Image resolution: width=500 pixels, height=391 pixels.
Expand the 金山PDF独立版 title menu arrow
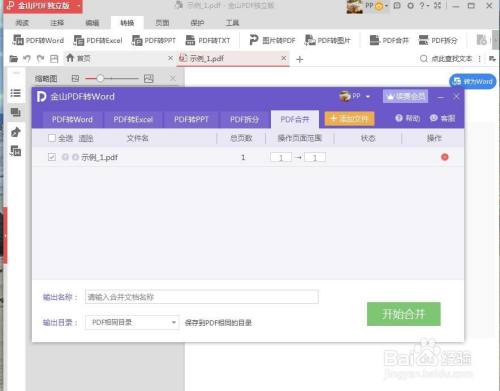pyautogui.click(x=78, y=6)
